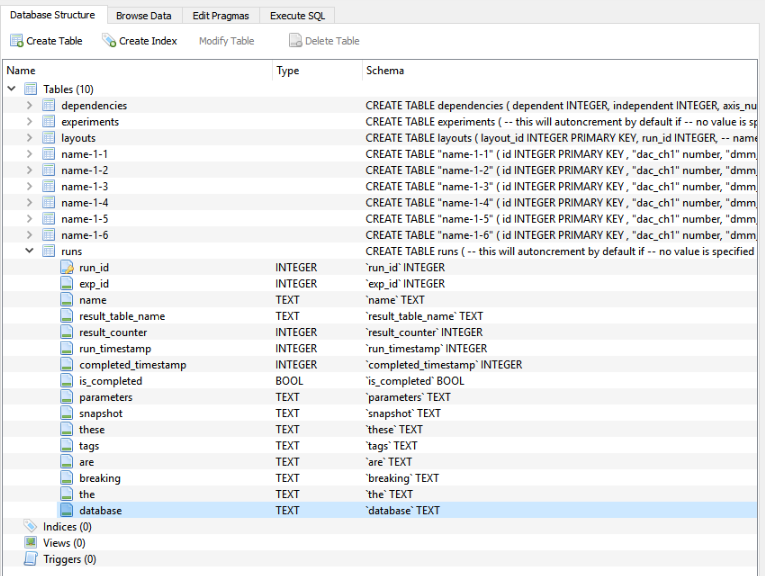
Task: Expand the experiments table node
Action: [30, 122]
